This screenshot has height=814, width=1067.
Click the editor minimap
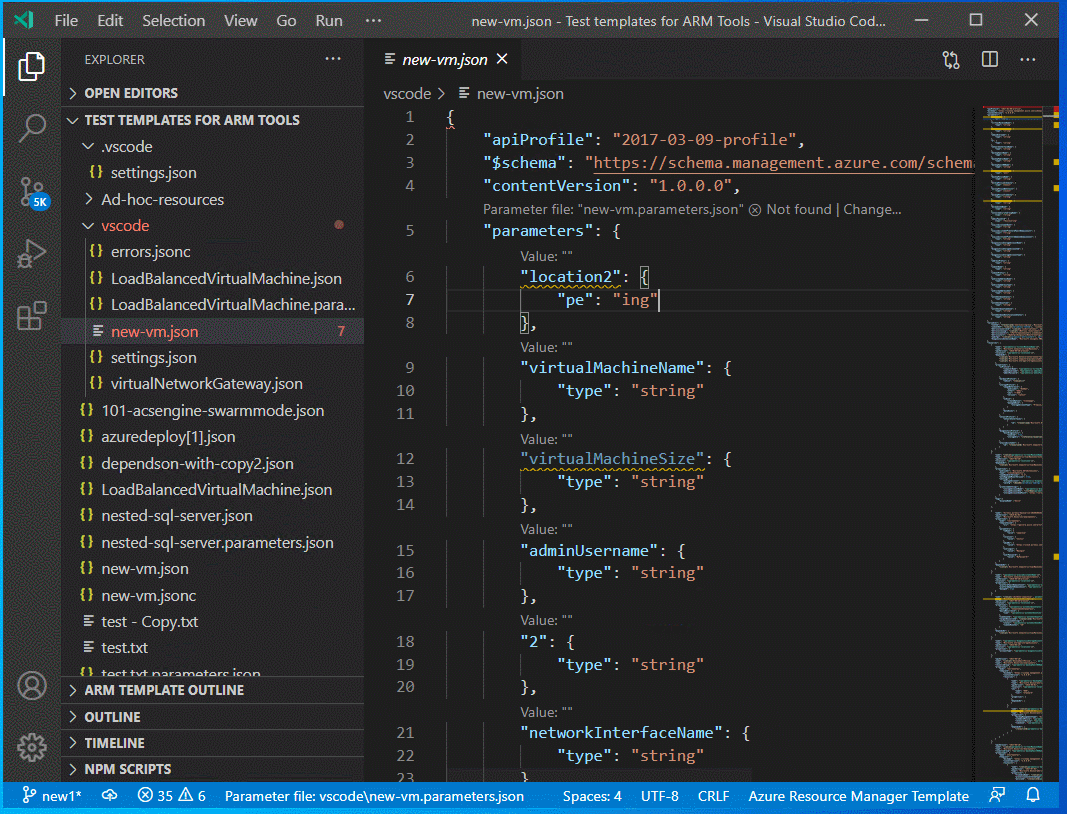pyautogui.click(x=1013, y=442)
